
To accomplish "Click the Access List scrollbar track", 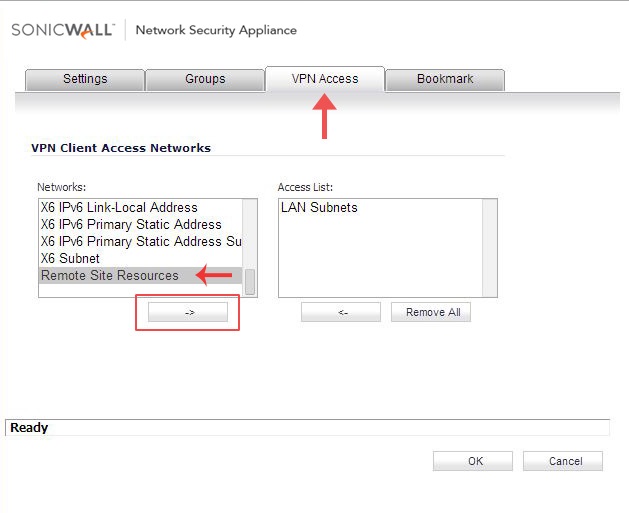I will pos(489,247).
